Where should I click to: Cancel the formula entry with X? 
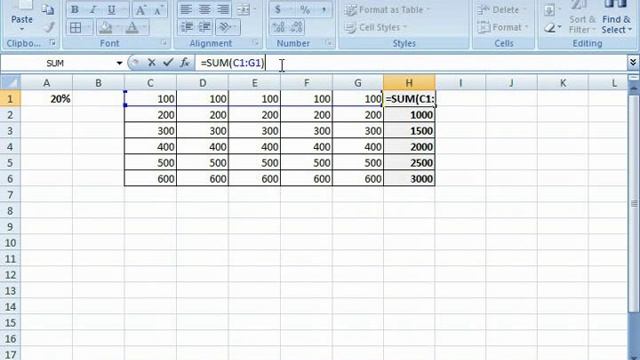151,62
